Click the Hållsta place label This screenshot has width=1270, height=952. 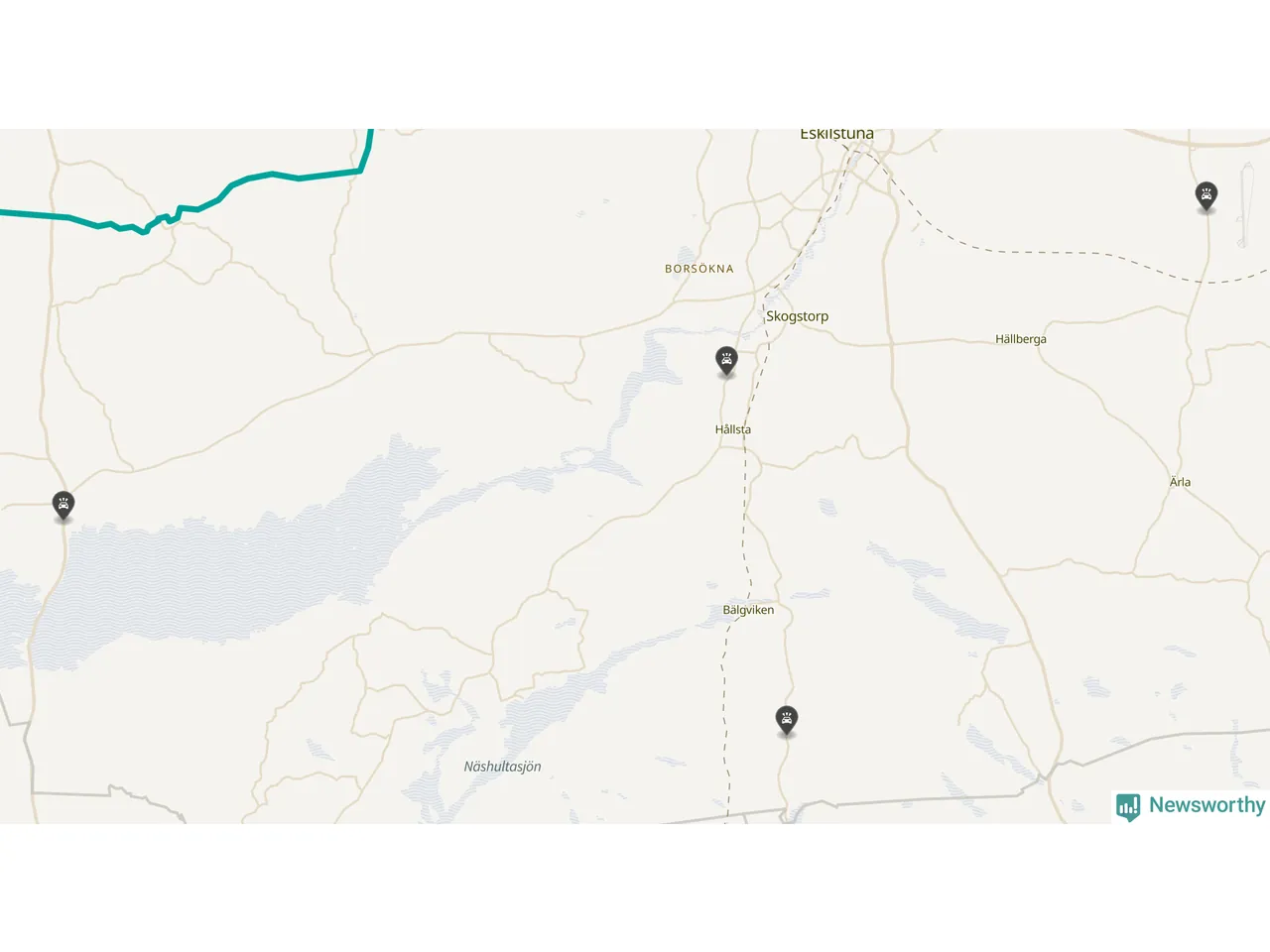pyautogui.click(x=733, y=429)
